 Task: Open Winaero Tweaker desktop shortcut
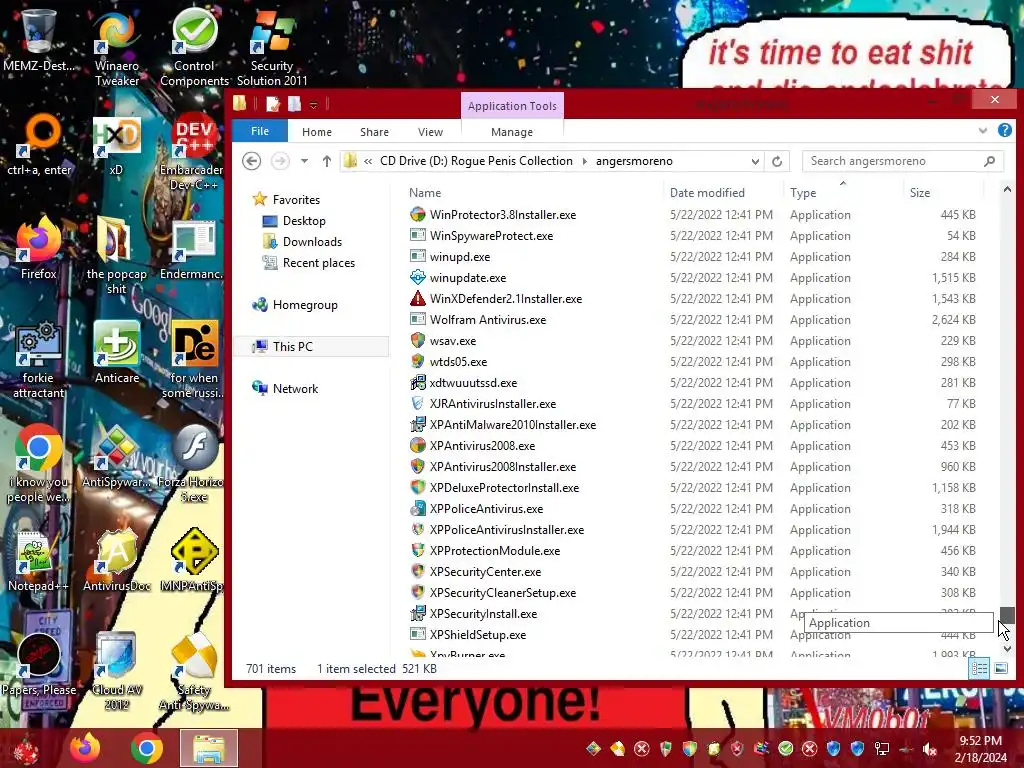pyautogui.click(x=116, y=47)
